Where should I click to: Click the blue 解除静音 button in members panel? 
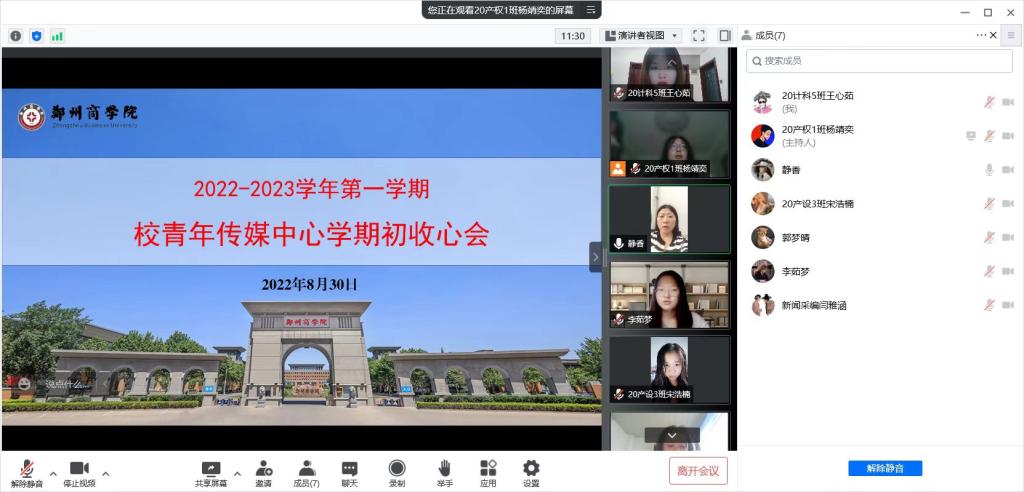[885, 468]
